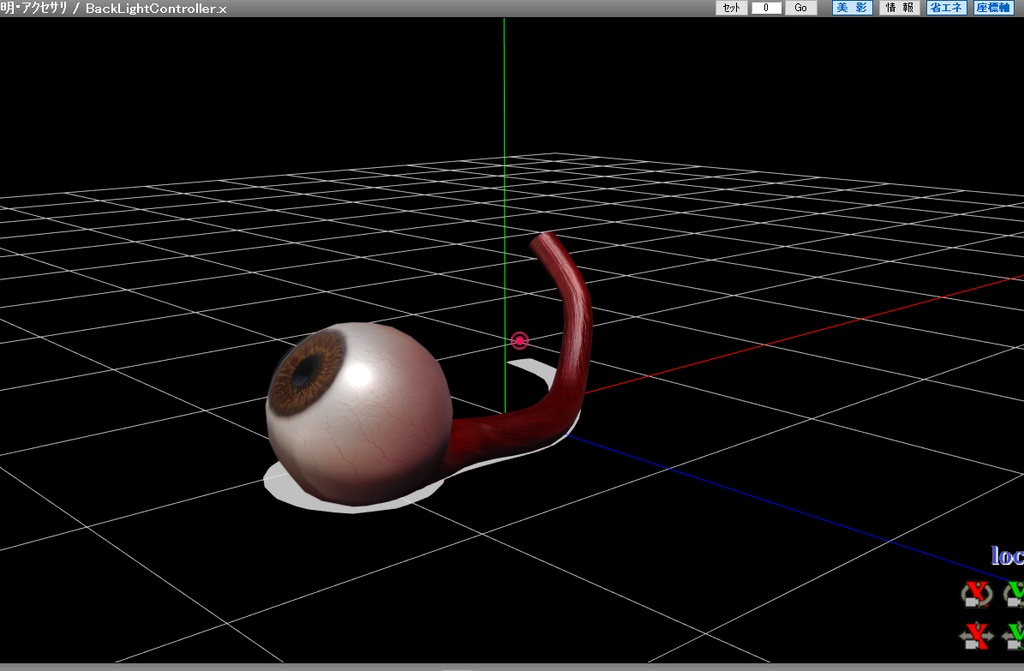
Task: Select the red X-axis camera rotation icon
Action: pyautogui.click(x=977, y=593)
